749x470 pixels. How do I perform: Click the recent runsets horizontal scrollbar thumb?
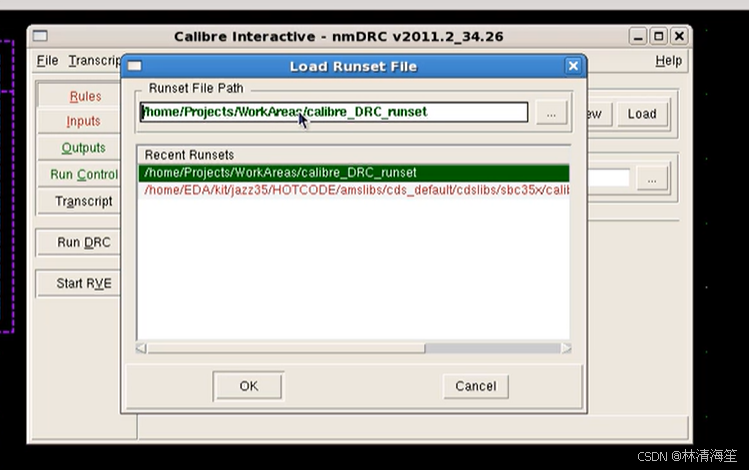pos(286,348)
